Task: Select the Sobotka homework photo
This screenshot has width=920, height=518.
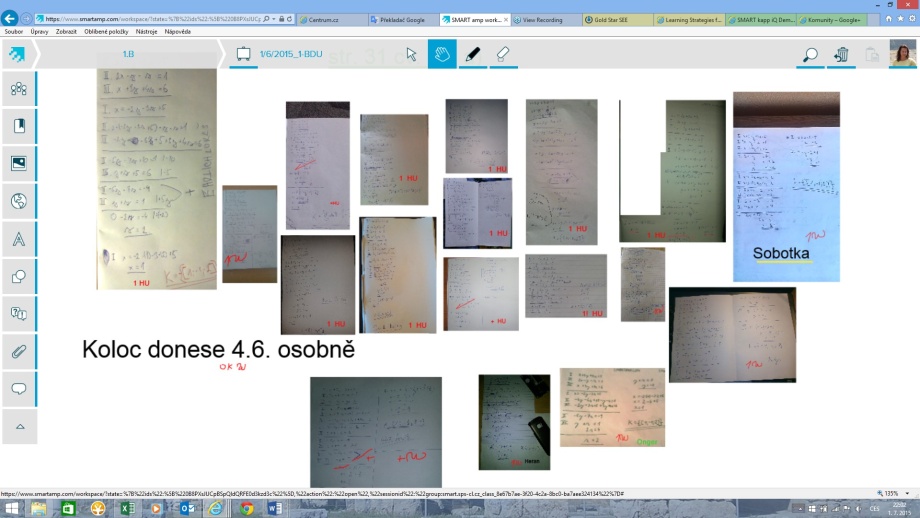Action: pyautogui.click(x=786, y=187)
